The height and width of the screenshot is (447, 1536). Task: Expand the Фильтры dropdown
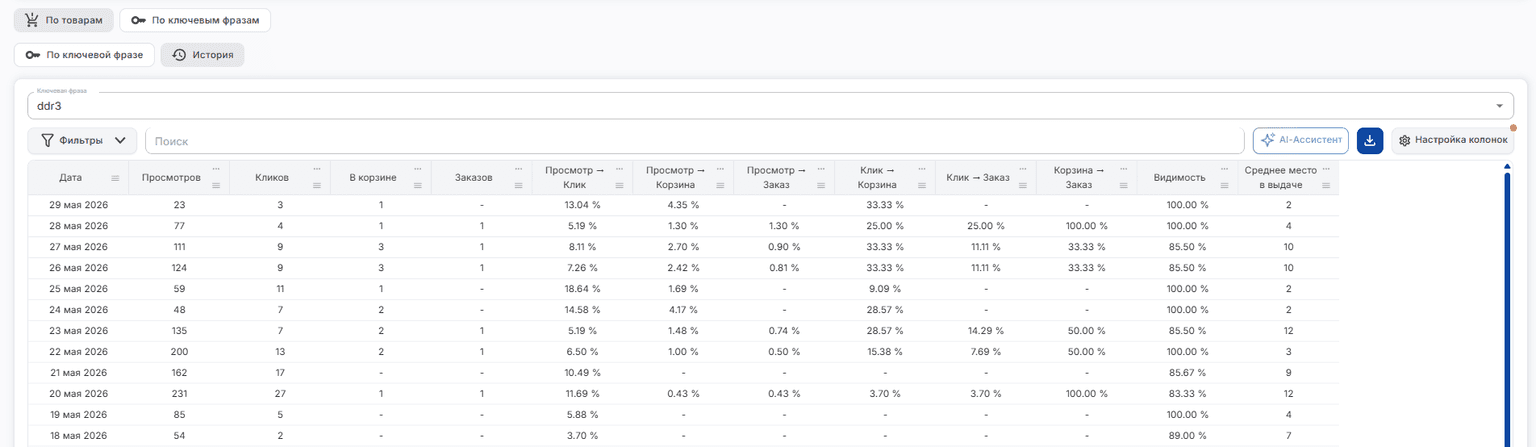pyautogui.click(x=82, y=141)
